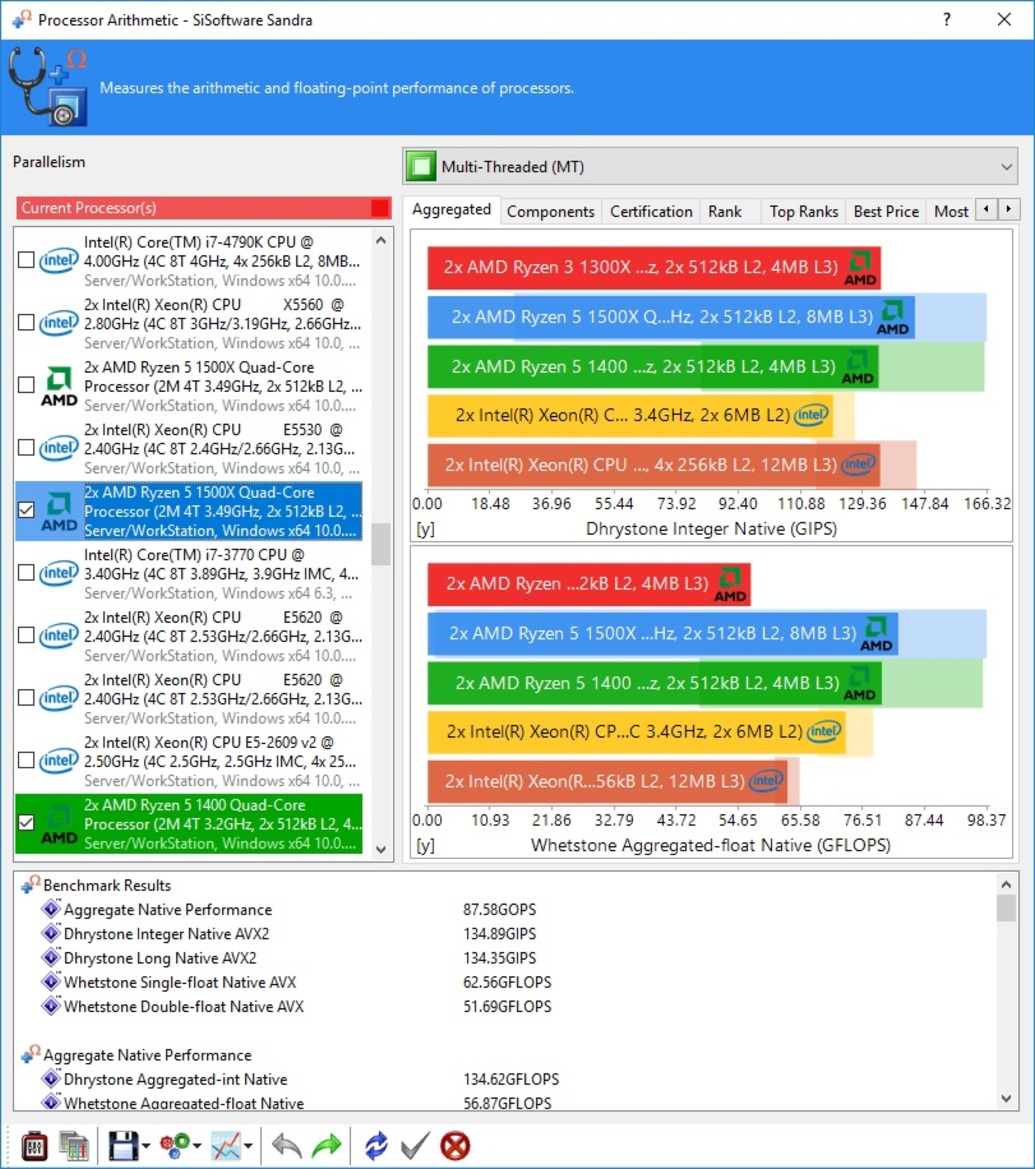
Task: Click diamond icon beside Dhrystone Integer Native AVX2
Action: (x=51, y=933)
